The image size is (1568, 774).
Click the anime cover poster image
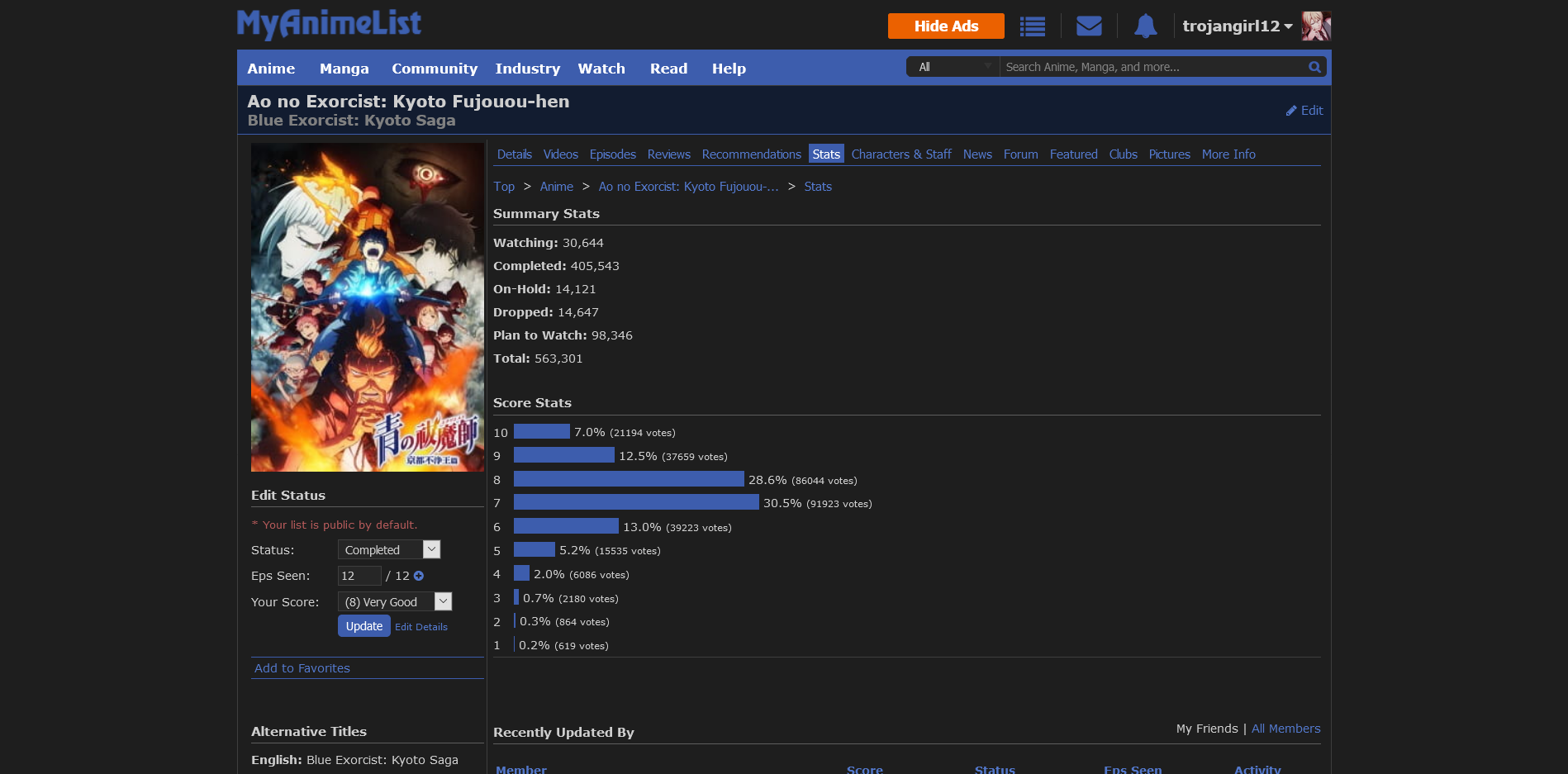point(368,307)
